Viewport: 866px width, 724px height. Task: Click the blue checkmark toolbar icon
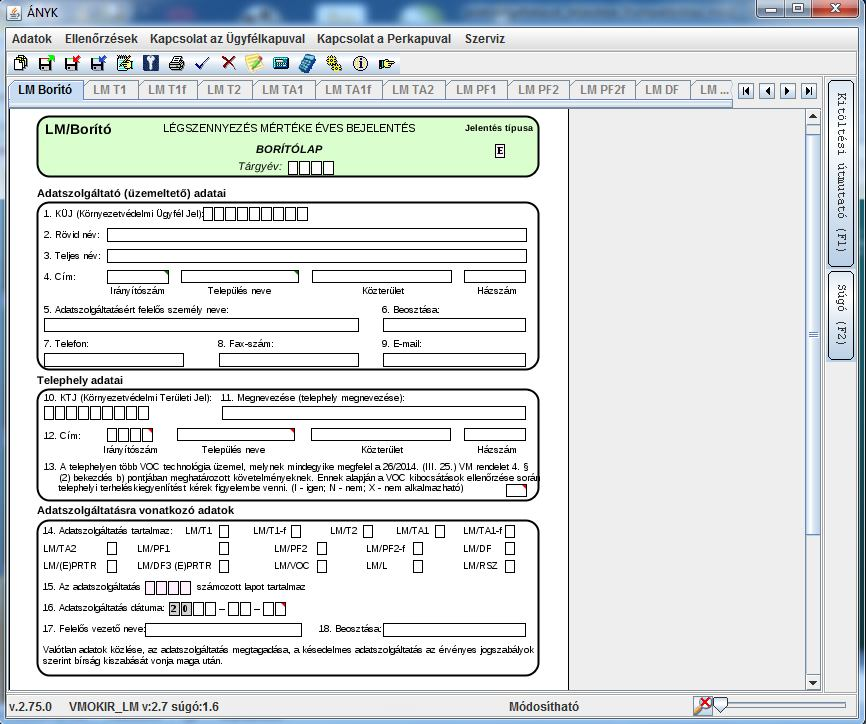point(202,64)
